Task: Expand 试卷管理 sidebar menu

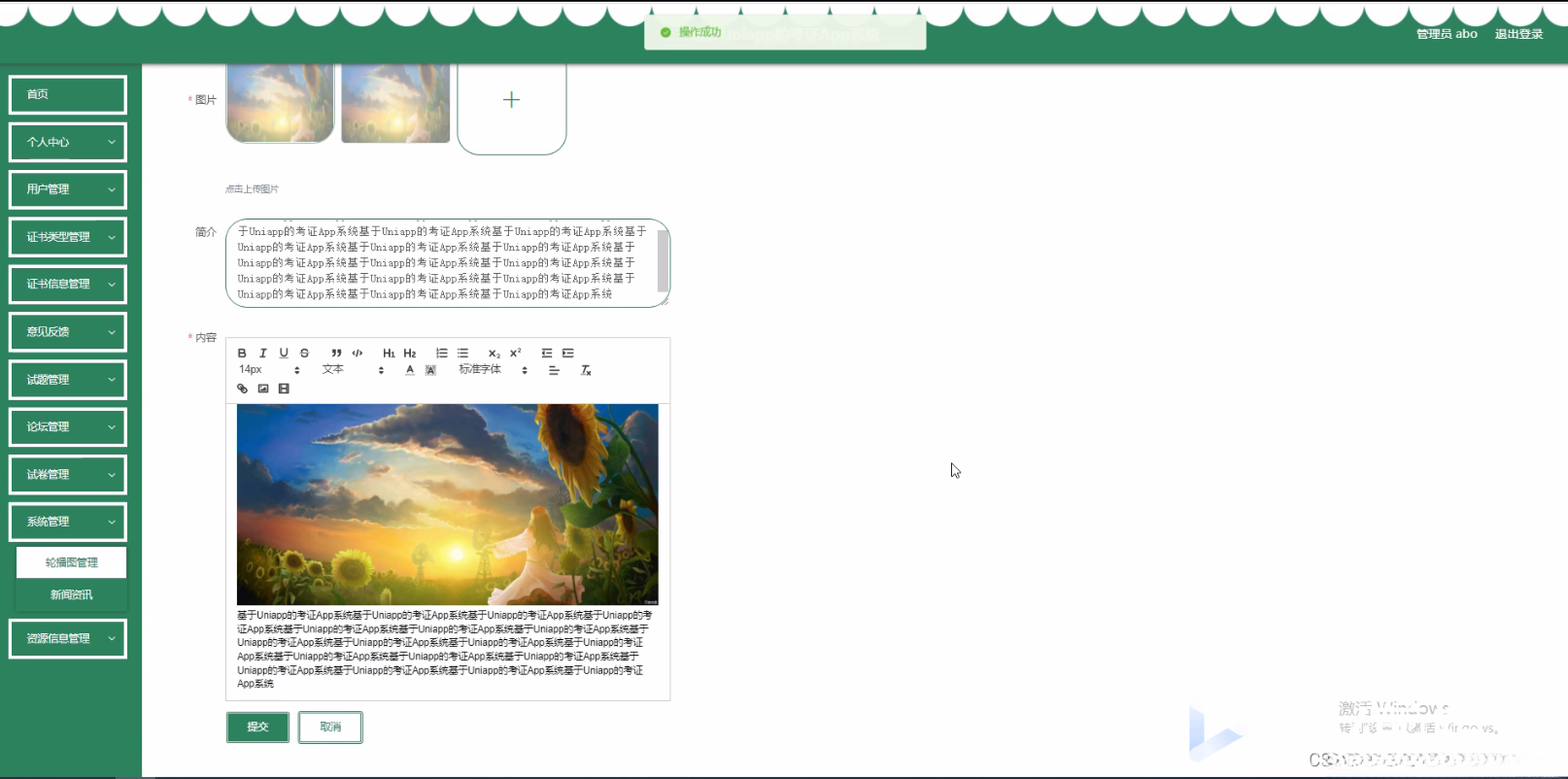Action: [68, 475]
